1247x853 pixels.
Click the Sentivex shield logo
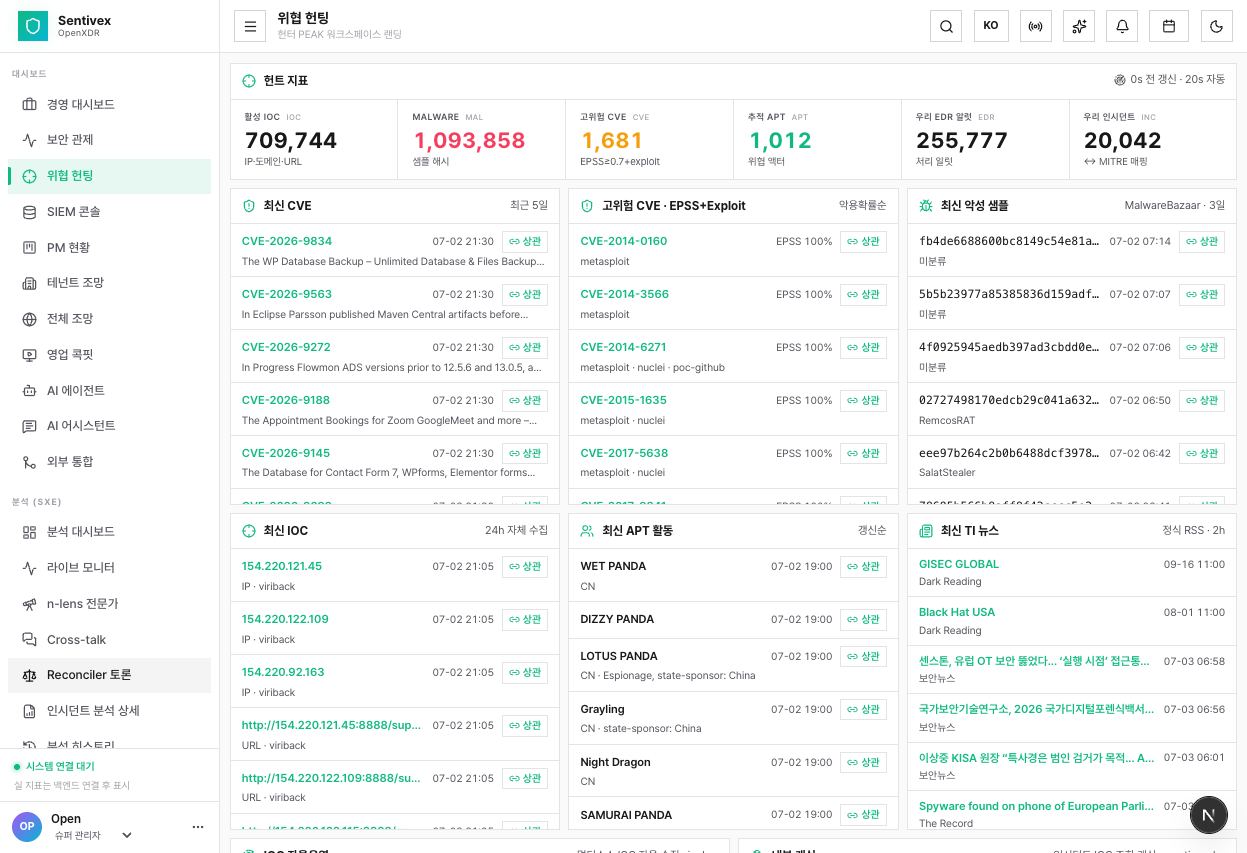tap(33, 26)
